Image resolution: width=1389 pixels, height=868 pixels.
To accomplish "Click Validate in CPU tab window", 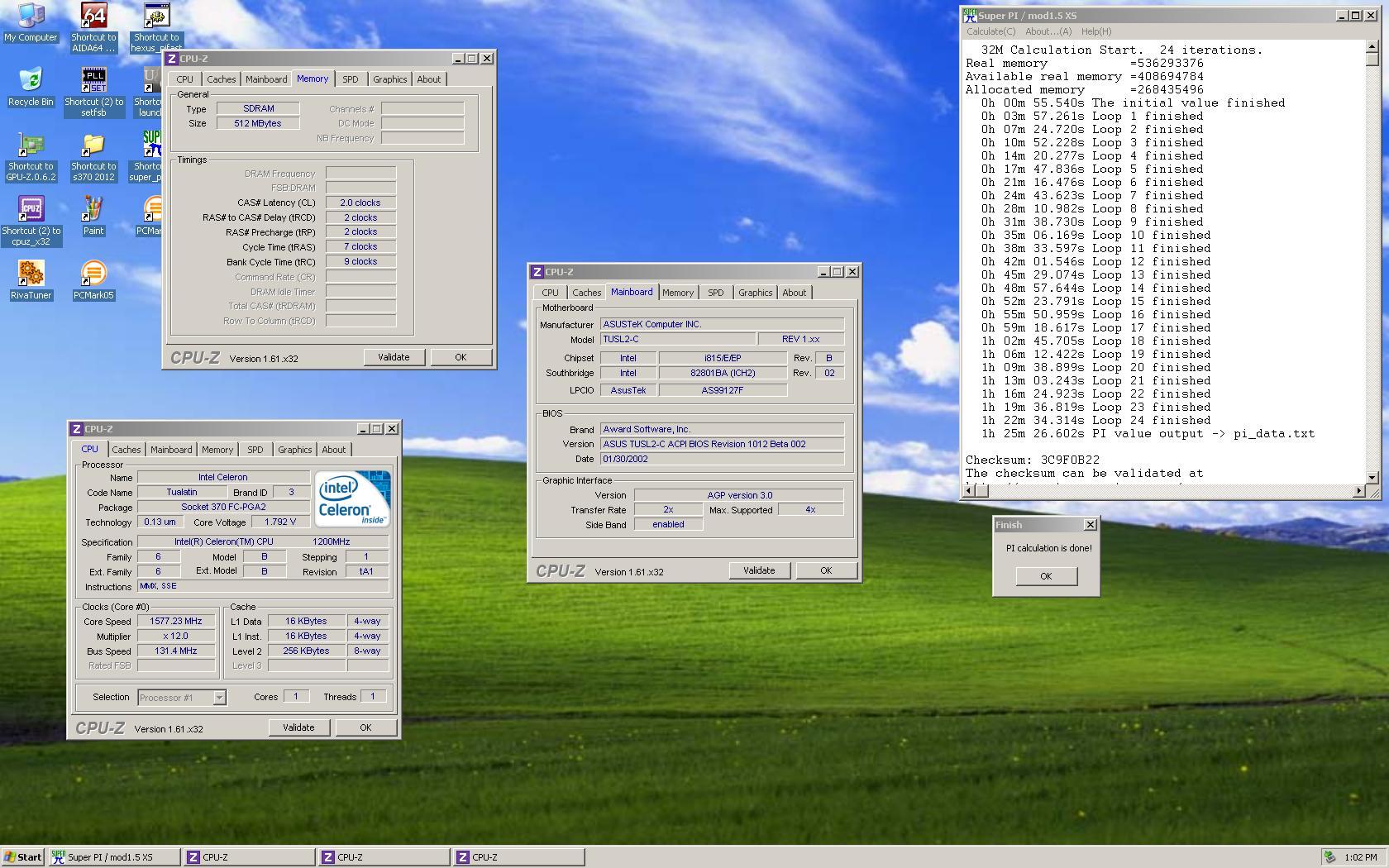I will pos(298,727).
